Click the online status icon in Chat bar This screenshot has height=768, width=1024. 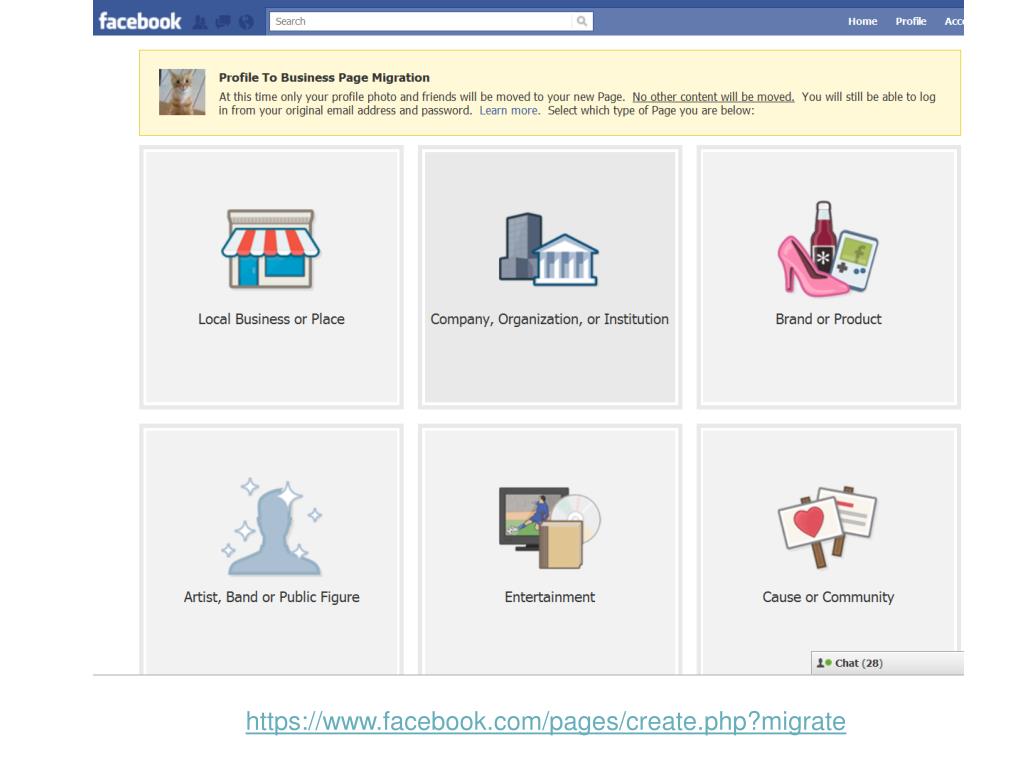[824, 663]
